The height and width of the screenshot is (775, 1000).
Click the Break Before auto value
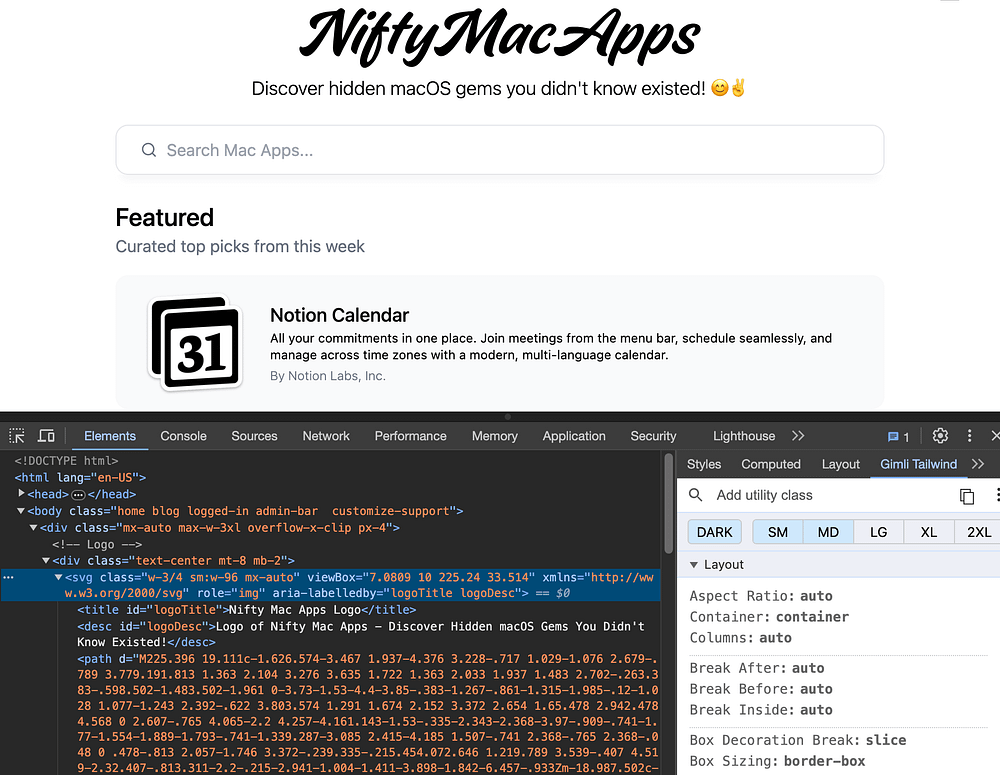coord(816,689)
